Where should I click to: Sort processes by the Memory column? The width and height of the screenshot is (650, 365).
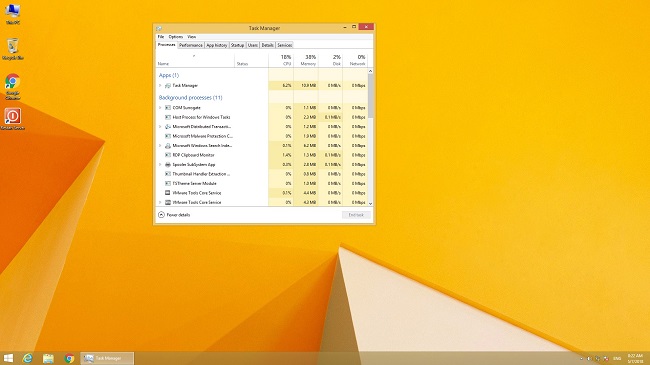point(306,60)
